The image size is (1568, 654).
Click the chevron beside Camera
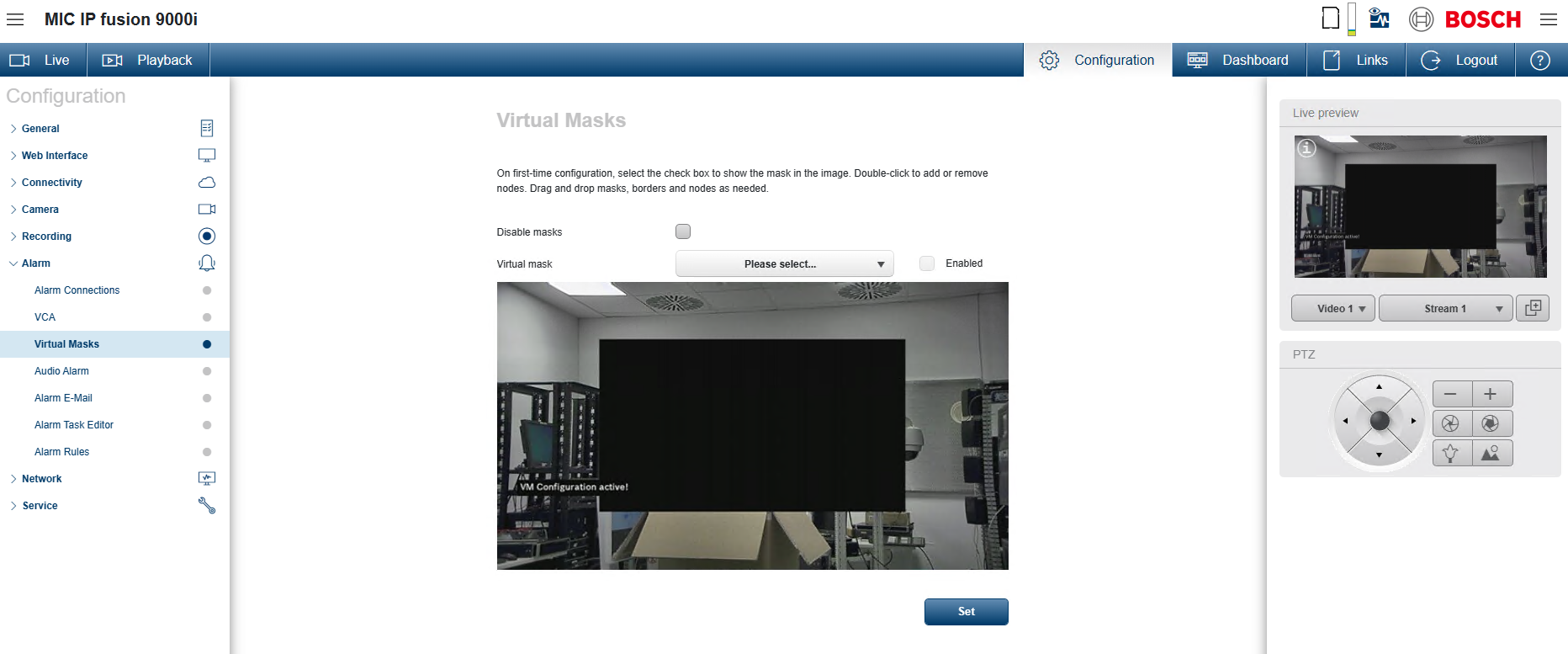pyautogui.click(x=13, y=210)
